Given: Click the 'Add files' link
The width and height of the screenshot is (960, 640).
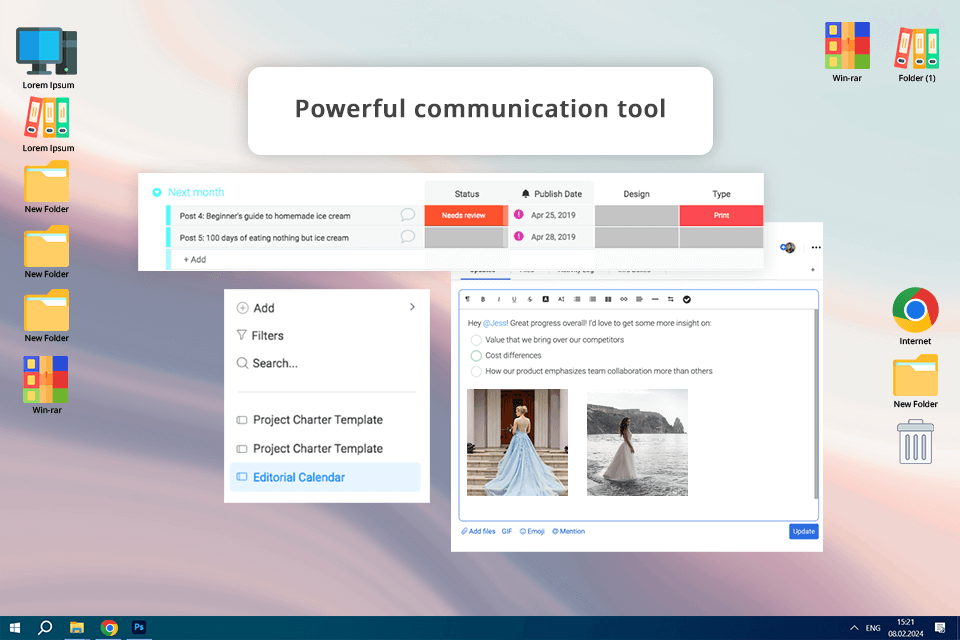Looking at the screenshot, I should coord(478,531).
